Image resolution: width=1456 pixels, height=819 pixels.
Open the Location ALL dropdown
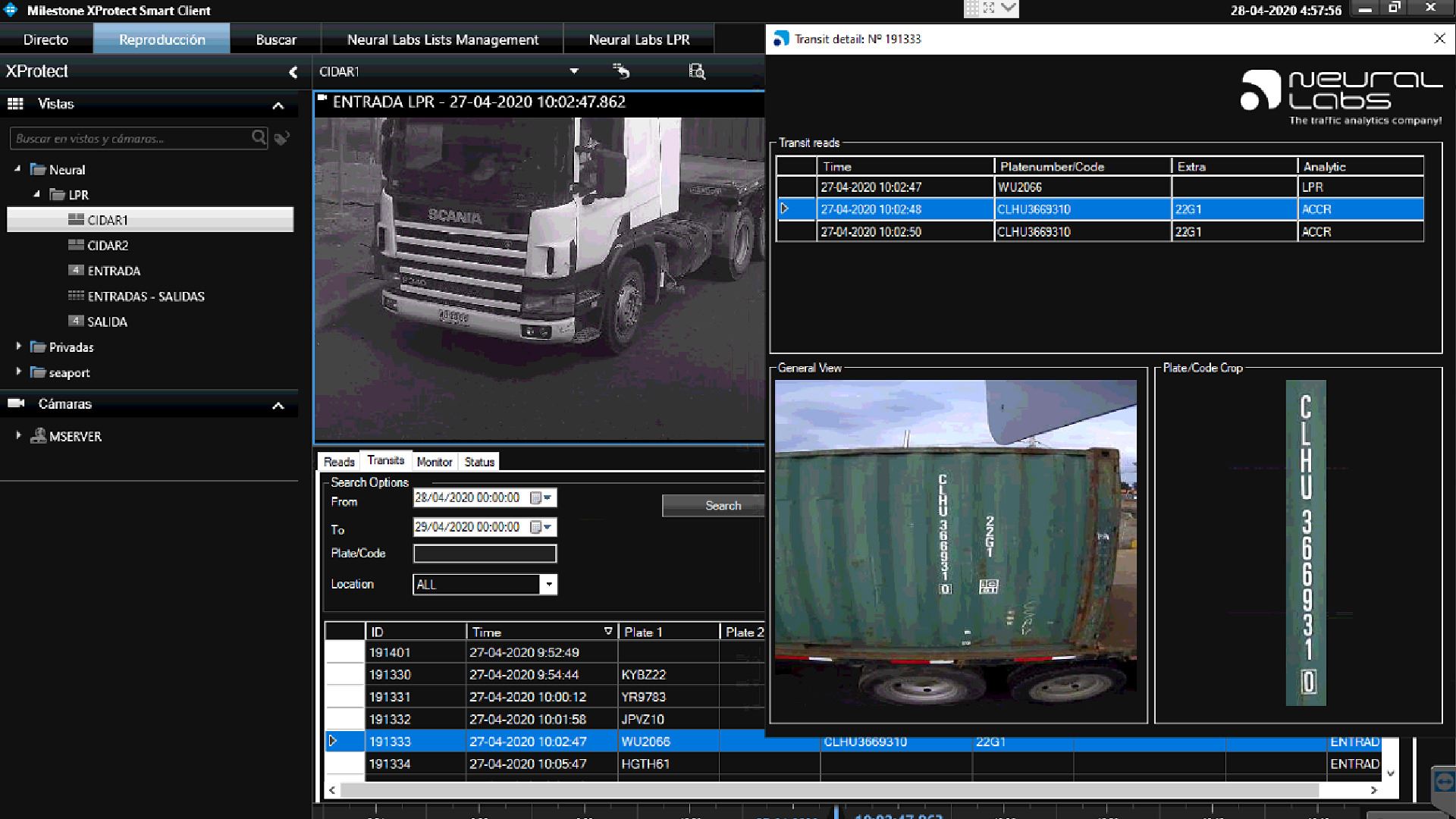tap(549, 584)
